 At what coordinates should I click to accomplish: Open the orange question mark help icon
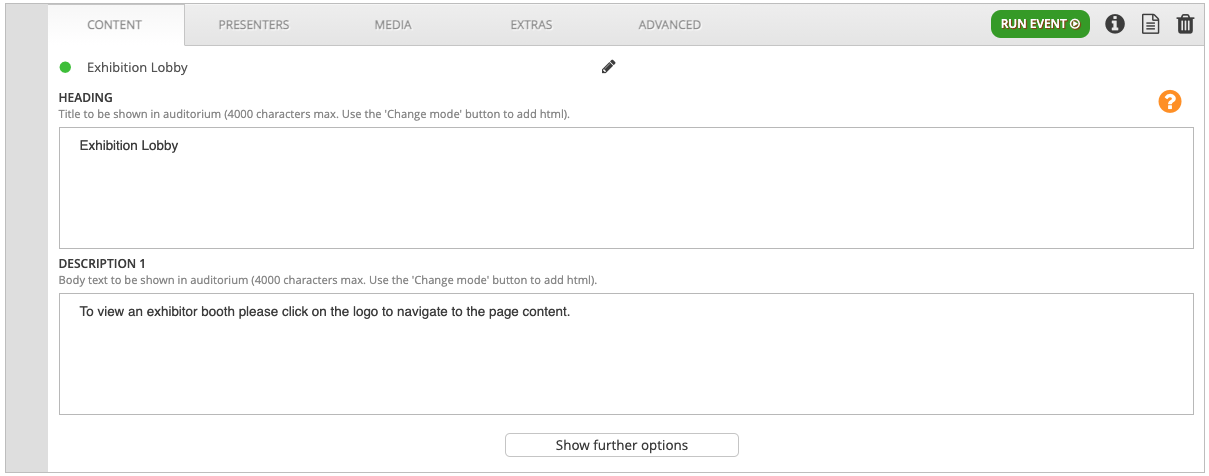point(1170,101)
